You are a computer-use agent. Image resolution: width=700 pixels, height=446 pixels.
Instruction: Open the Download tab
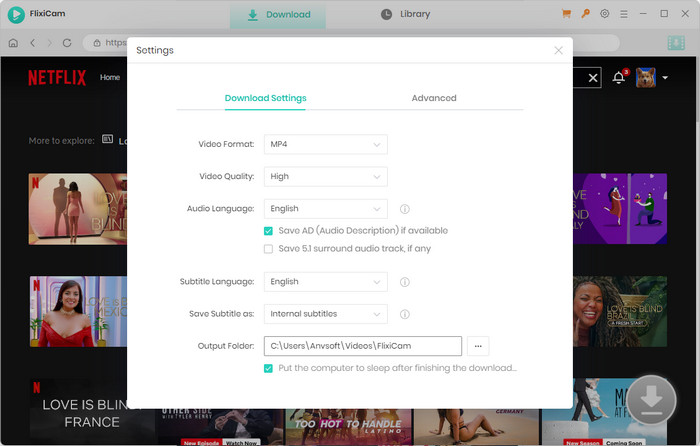pyautogui.click(x=278, y=15)
